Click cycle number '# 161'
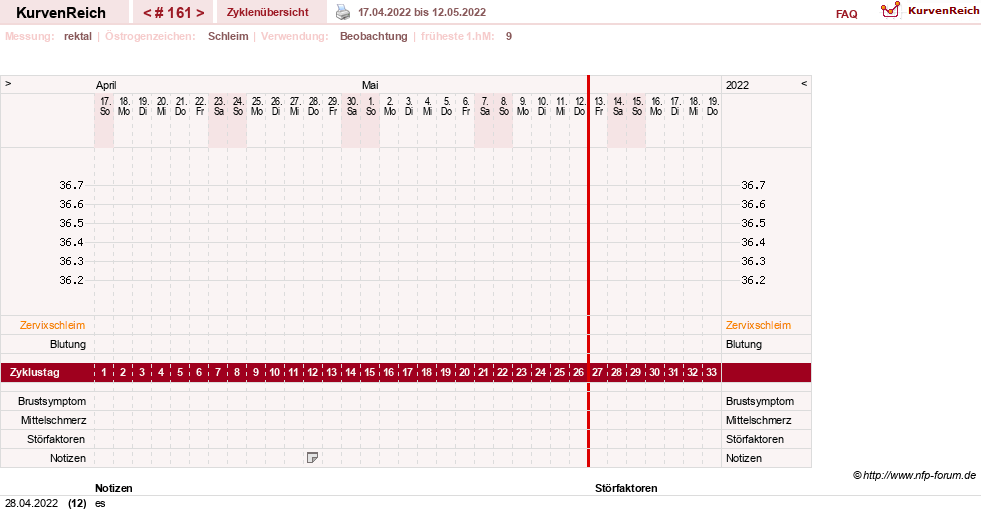The image size is (981, 527). point(173,13)
